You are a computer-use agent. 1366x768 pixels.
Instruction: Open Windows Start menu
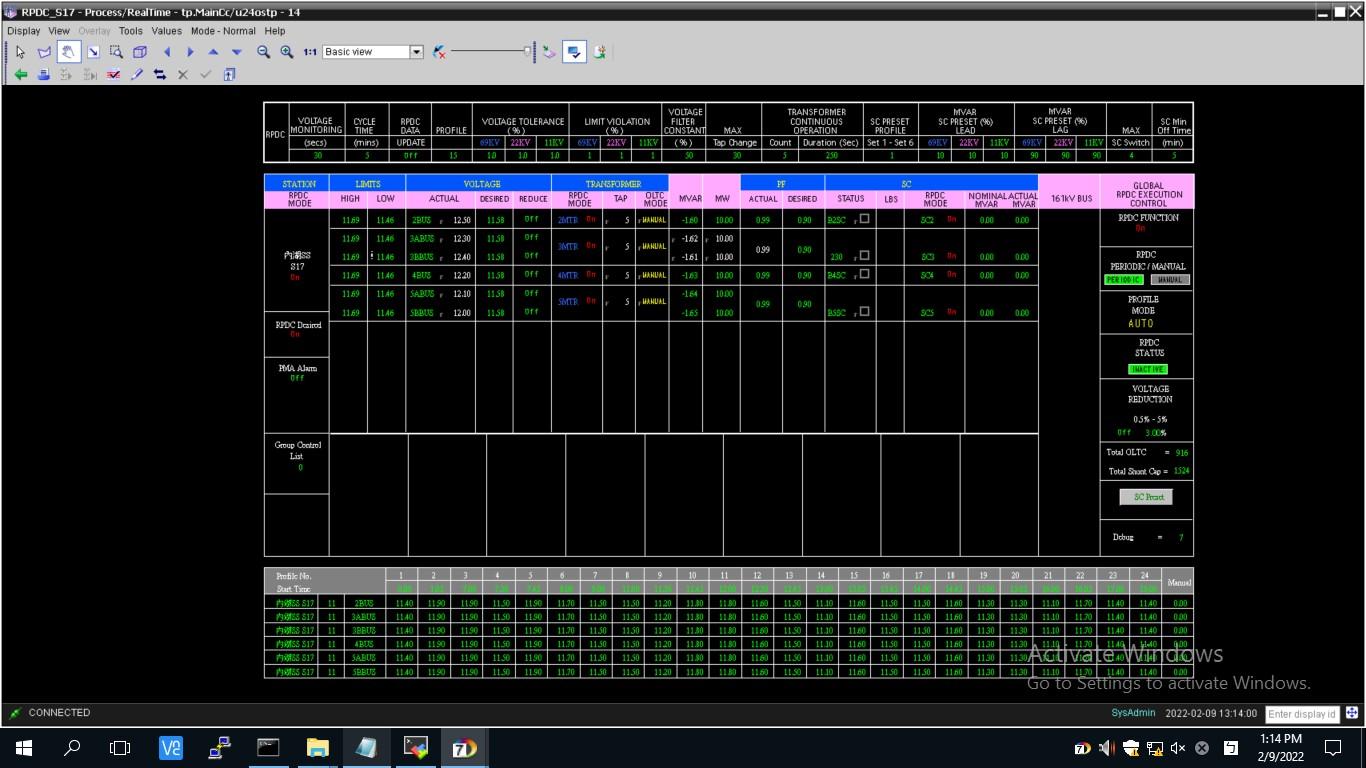tap(24, 748)
